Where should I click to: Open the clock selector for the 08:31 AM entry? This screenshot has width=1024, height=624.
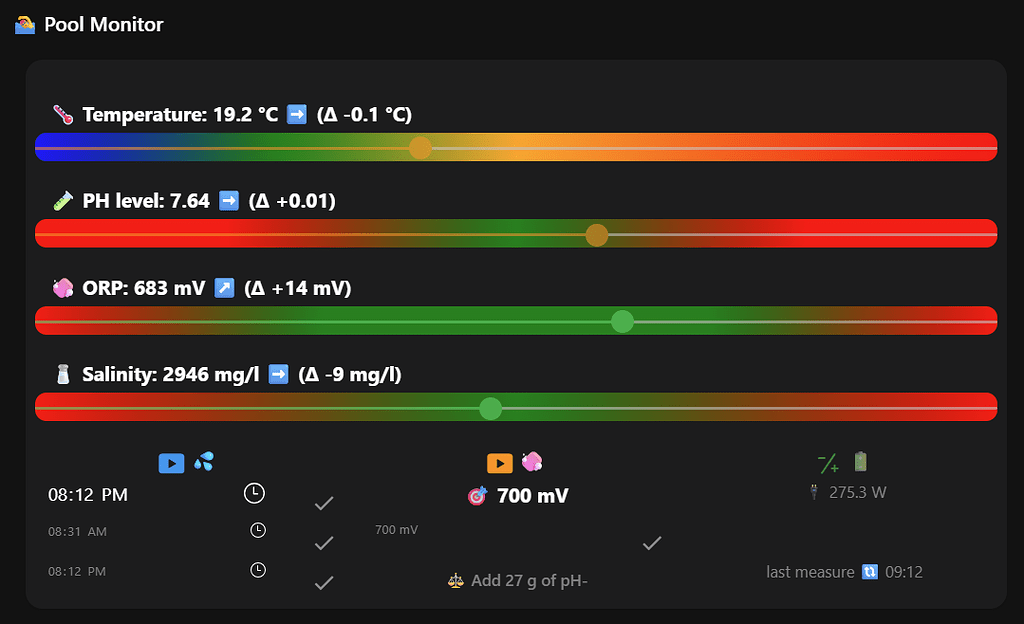[x=257, y=530]
